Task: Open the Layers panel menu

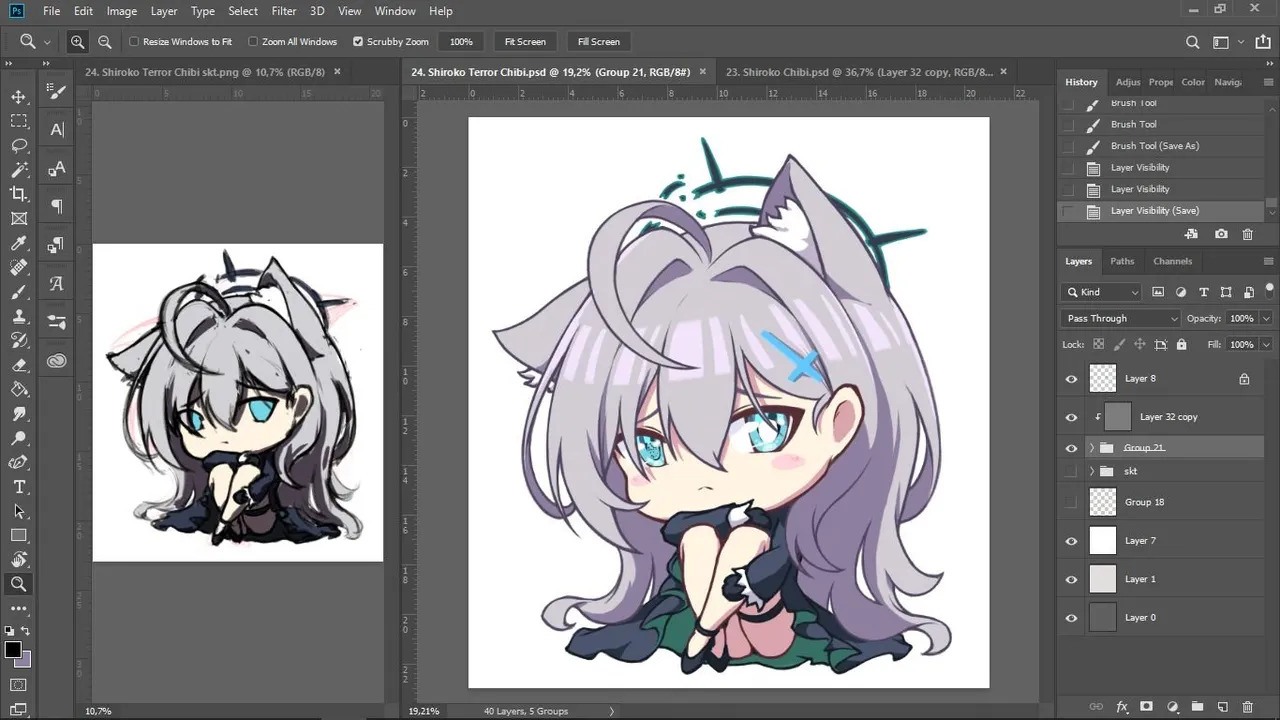Action: tap(1269, 261)
